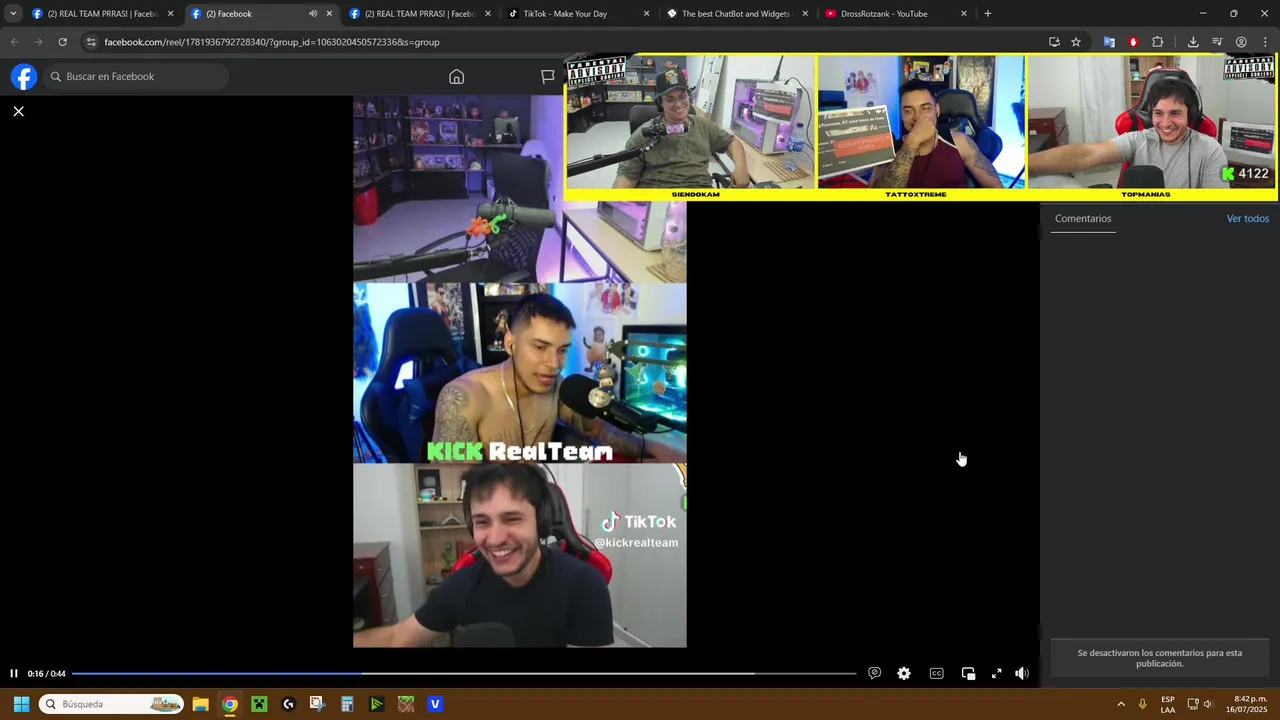Open the Google Translate extension
Viewport: 1280px width, 720px height.
coord(1109,42)
